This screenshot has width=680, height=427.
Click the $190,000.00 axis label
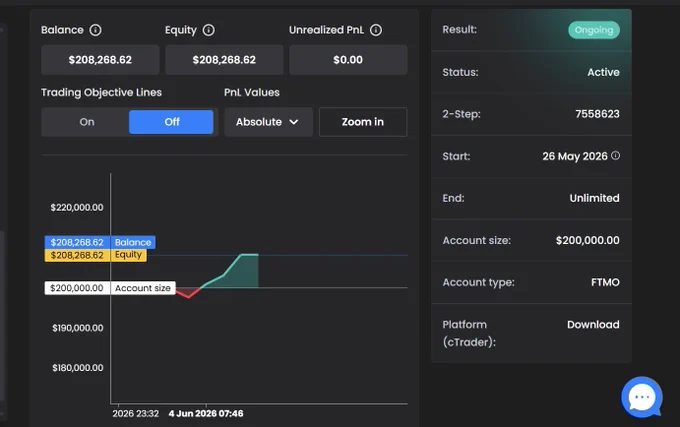[78, 328]
